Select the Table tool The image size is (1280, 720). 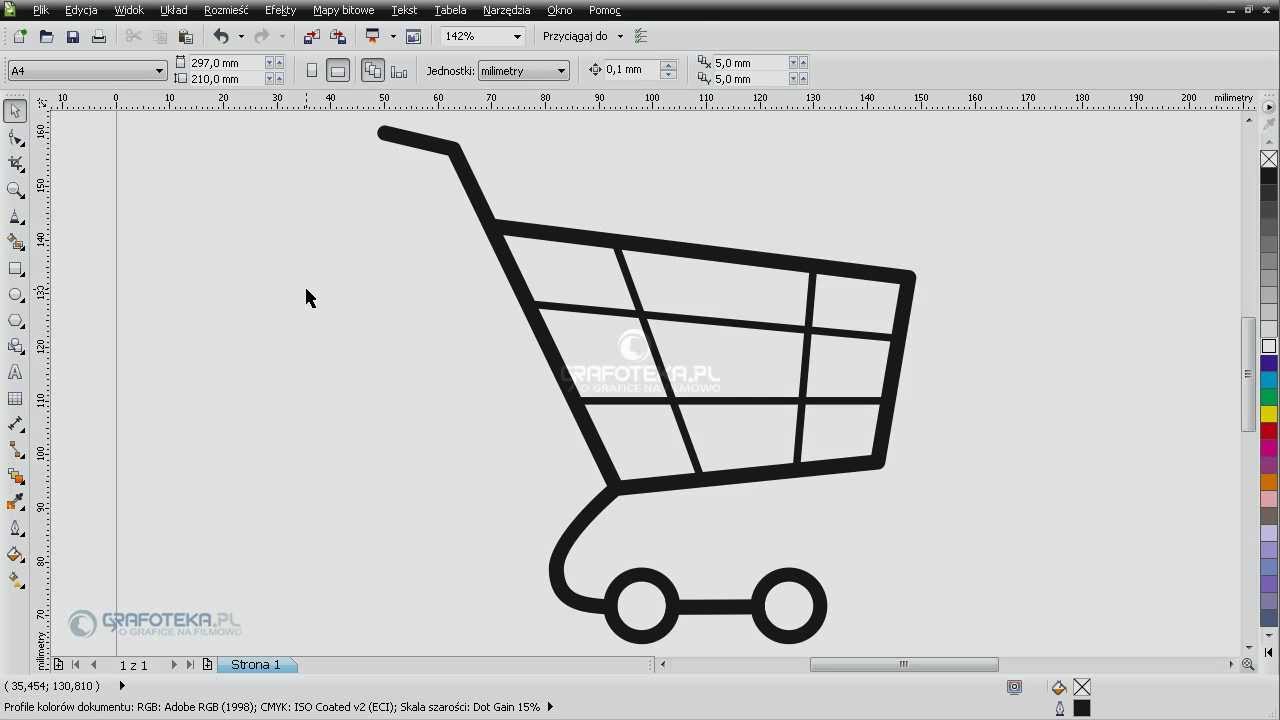(x=15, y=399)
